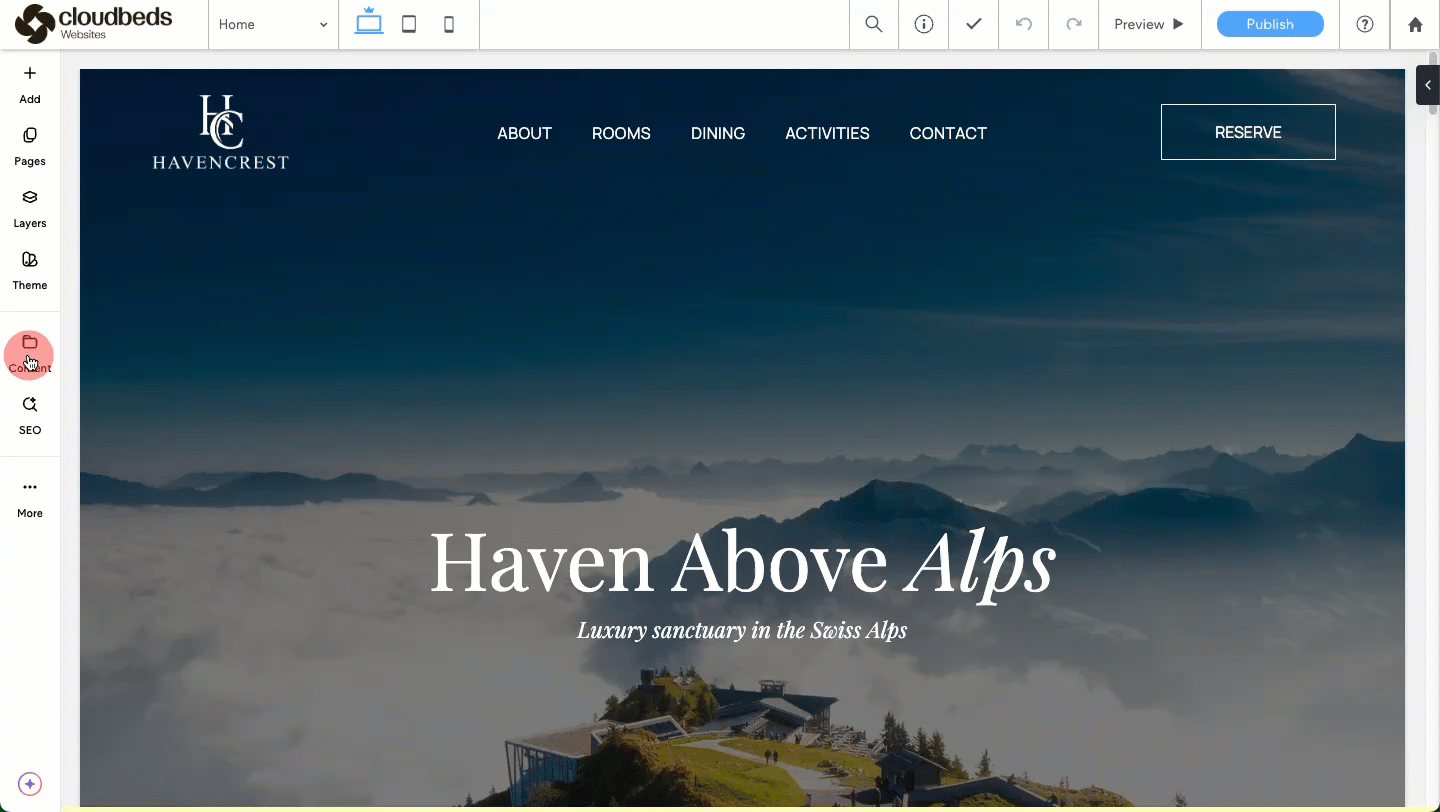
Task: Open the SEO panel
Action: click(30, 415)
